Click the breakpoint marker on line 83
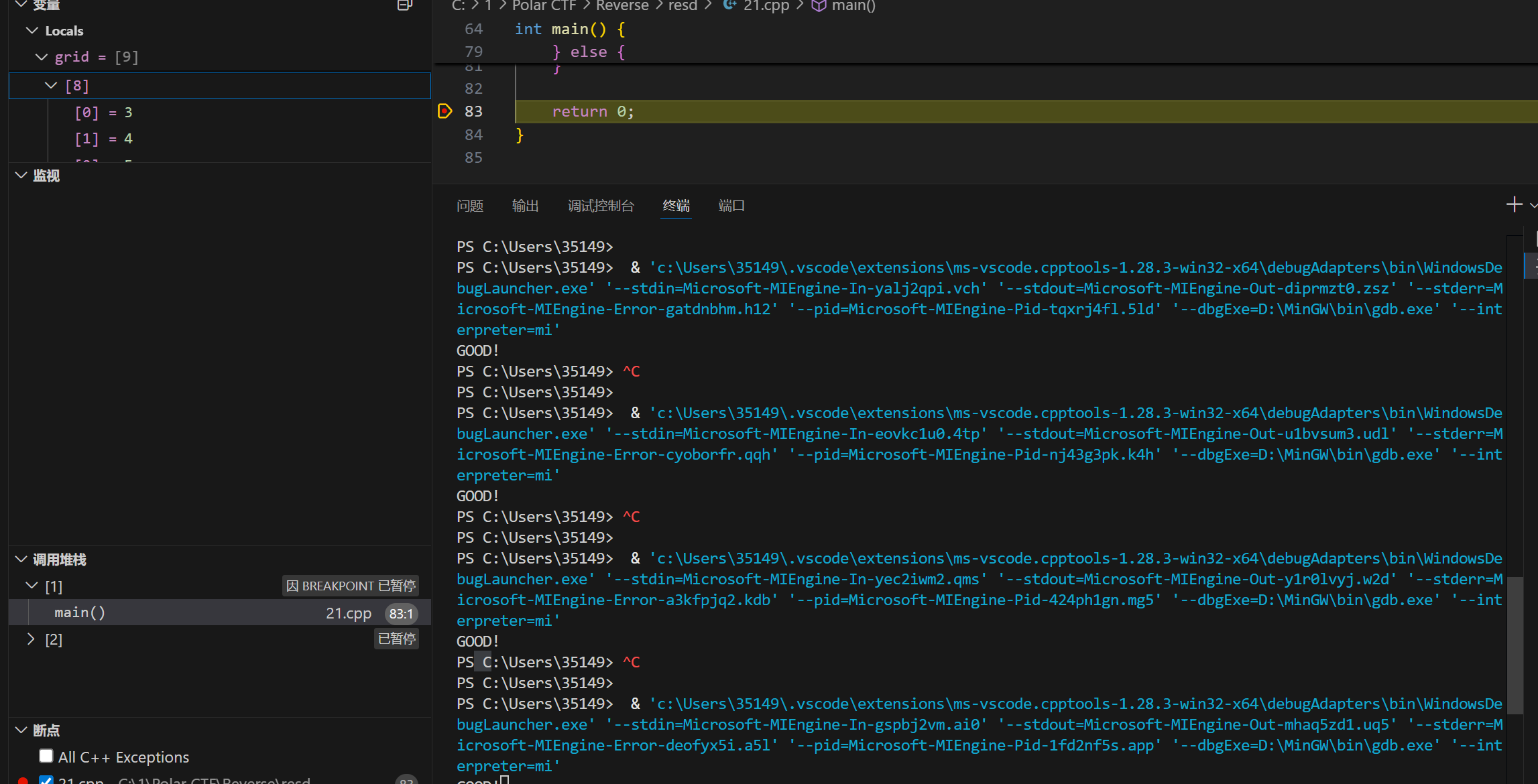1538x784 pixels. (x=445, y=111)
